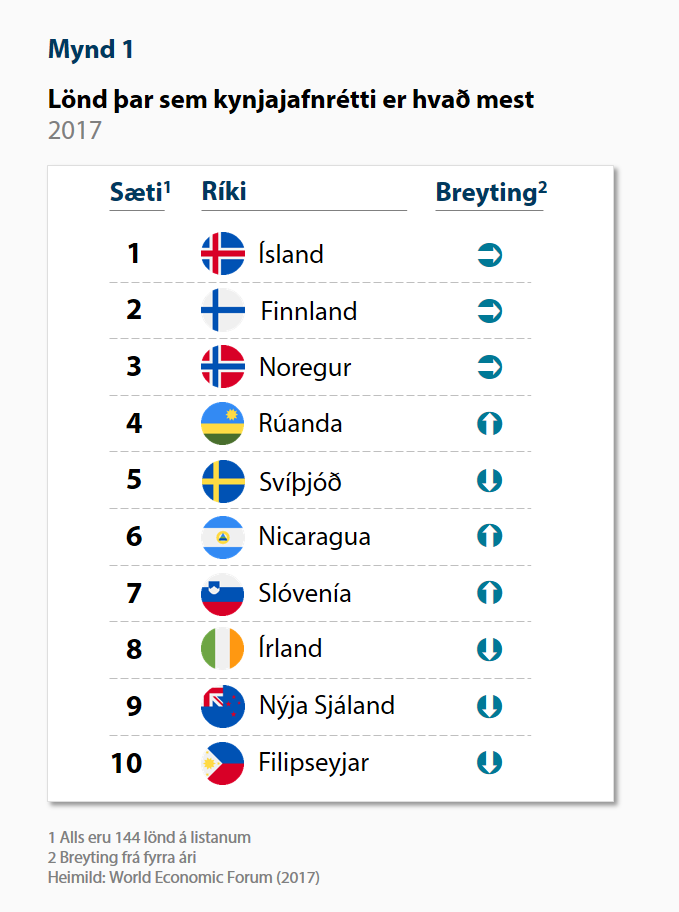
Task: Click the Iceland flag icon
Action: coord(223,254)
